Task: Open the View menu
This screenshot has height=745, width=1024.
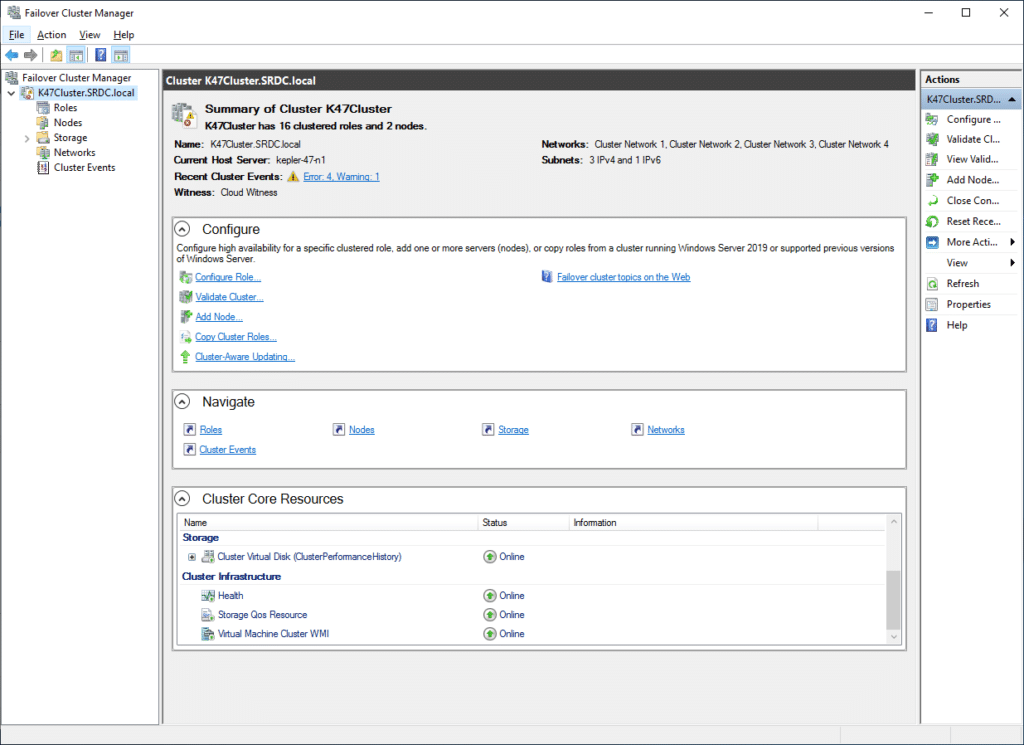Action: (x=89, y=35)
